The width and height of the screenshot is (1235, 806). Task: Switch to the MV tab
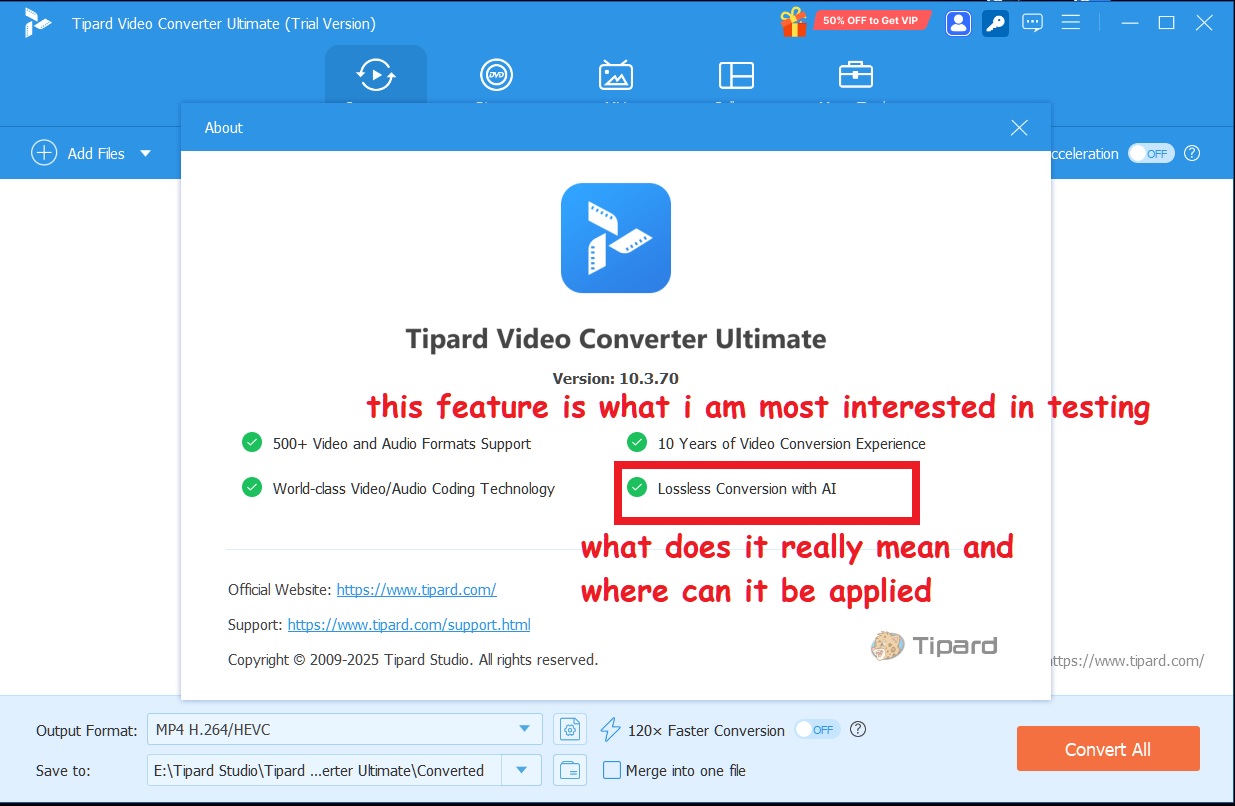point(615,75)
